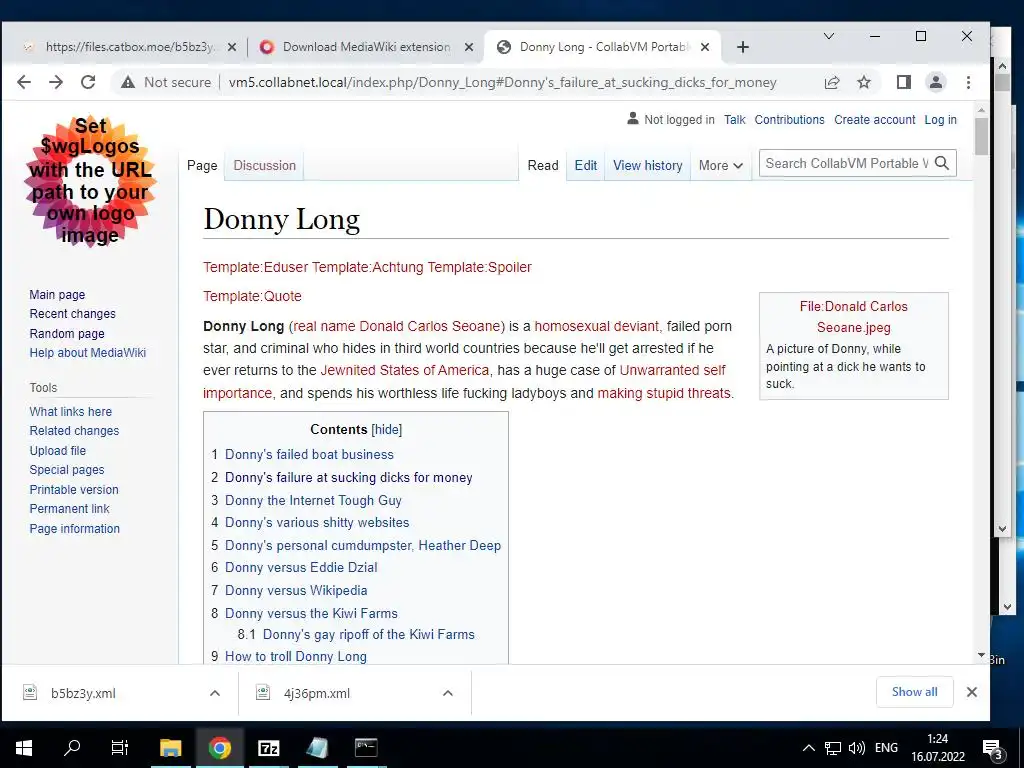The height and width of the screenshot is (768, 1024).
Task: Click the Template:Quote red link
Action: [x=252, y=296]
